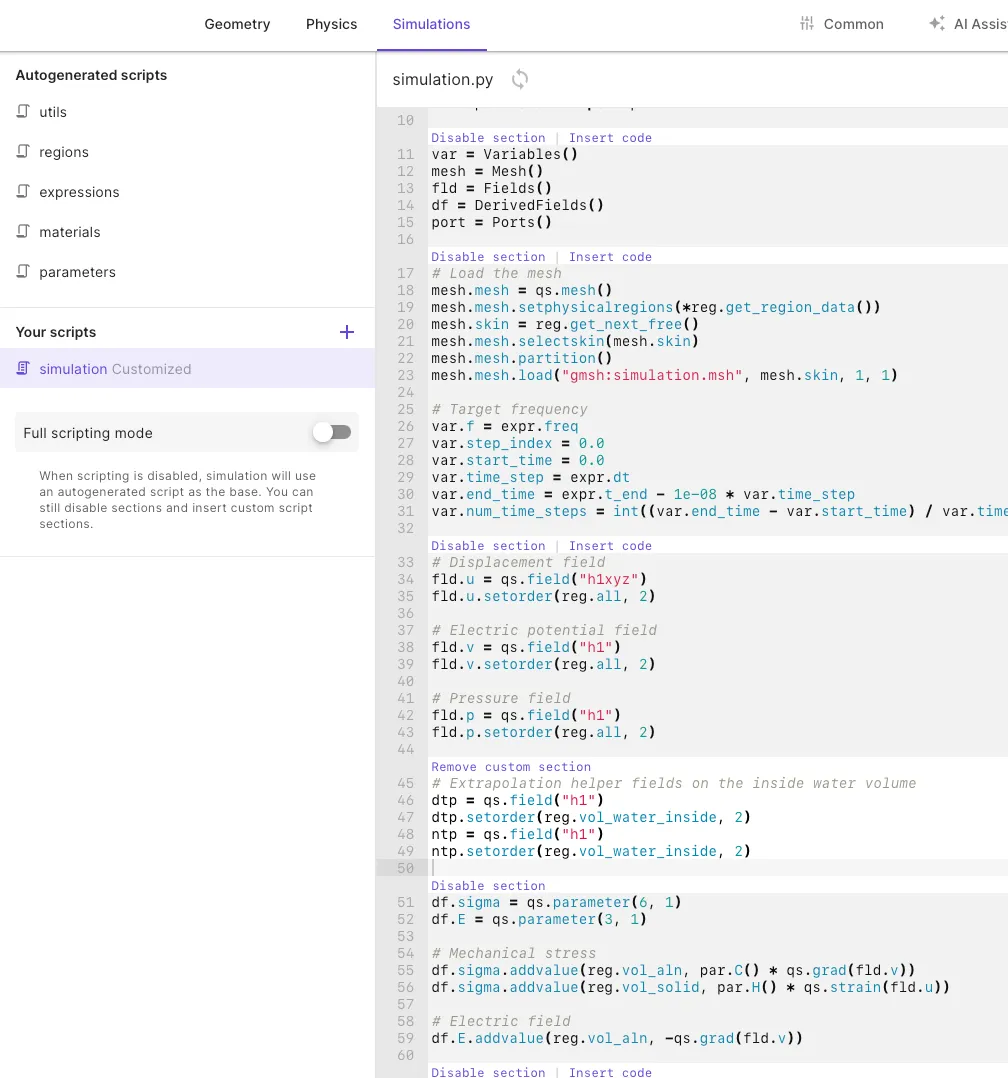Disable section below line 60
The image size is (1008, 1078).
pyautogui.click(x=488, y=1072)
